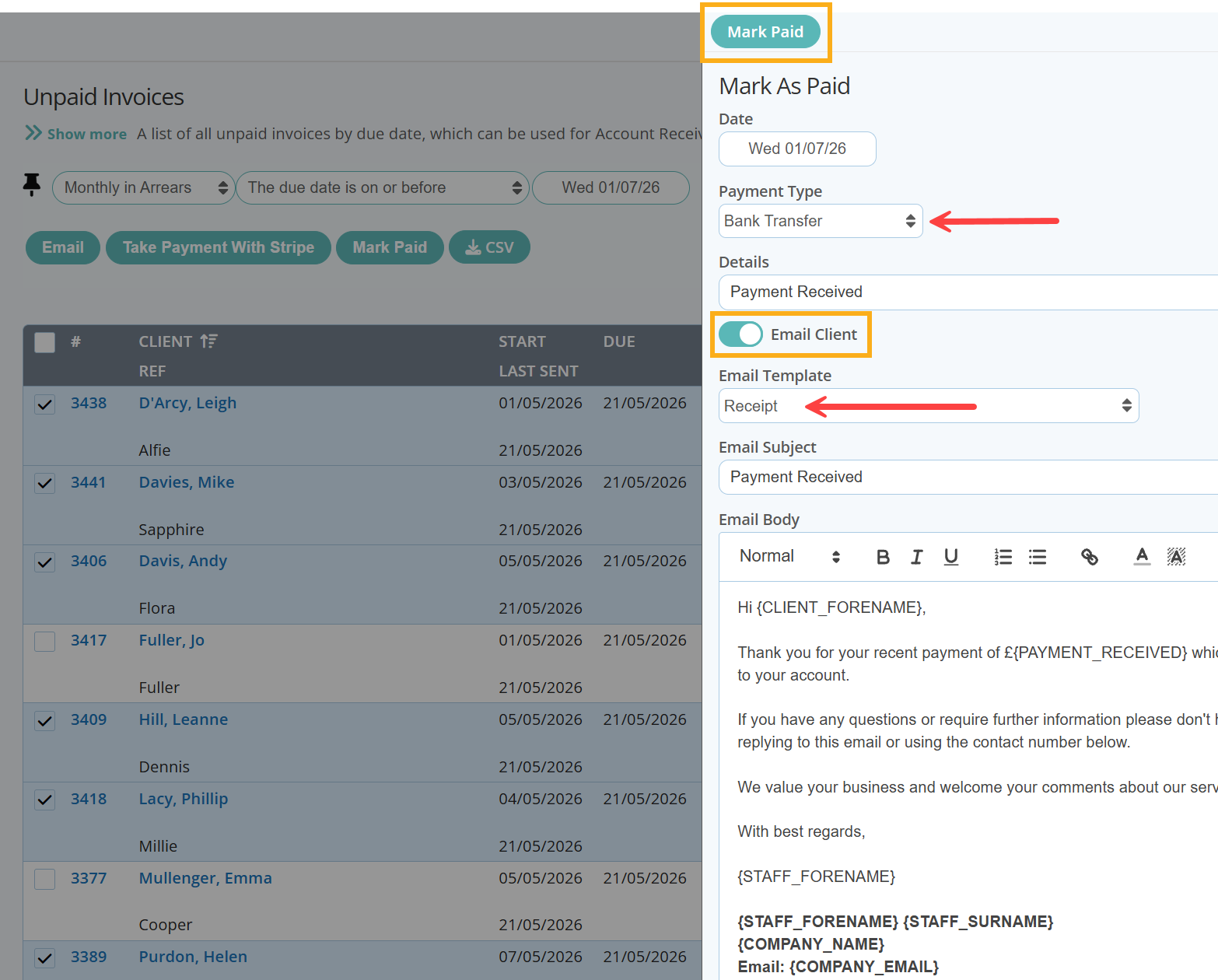Open the Email Template dropdown
Screen dimensions: 1218x980
pyautogui.click(x=929, y=405)
